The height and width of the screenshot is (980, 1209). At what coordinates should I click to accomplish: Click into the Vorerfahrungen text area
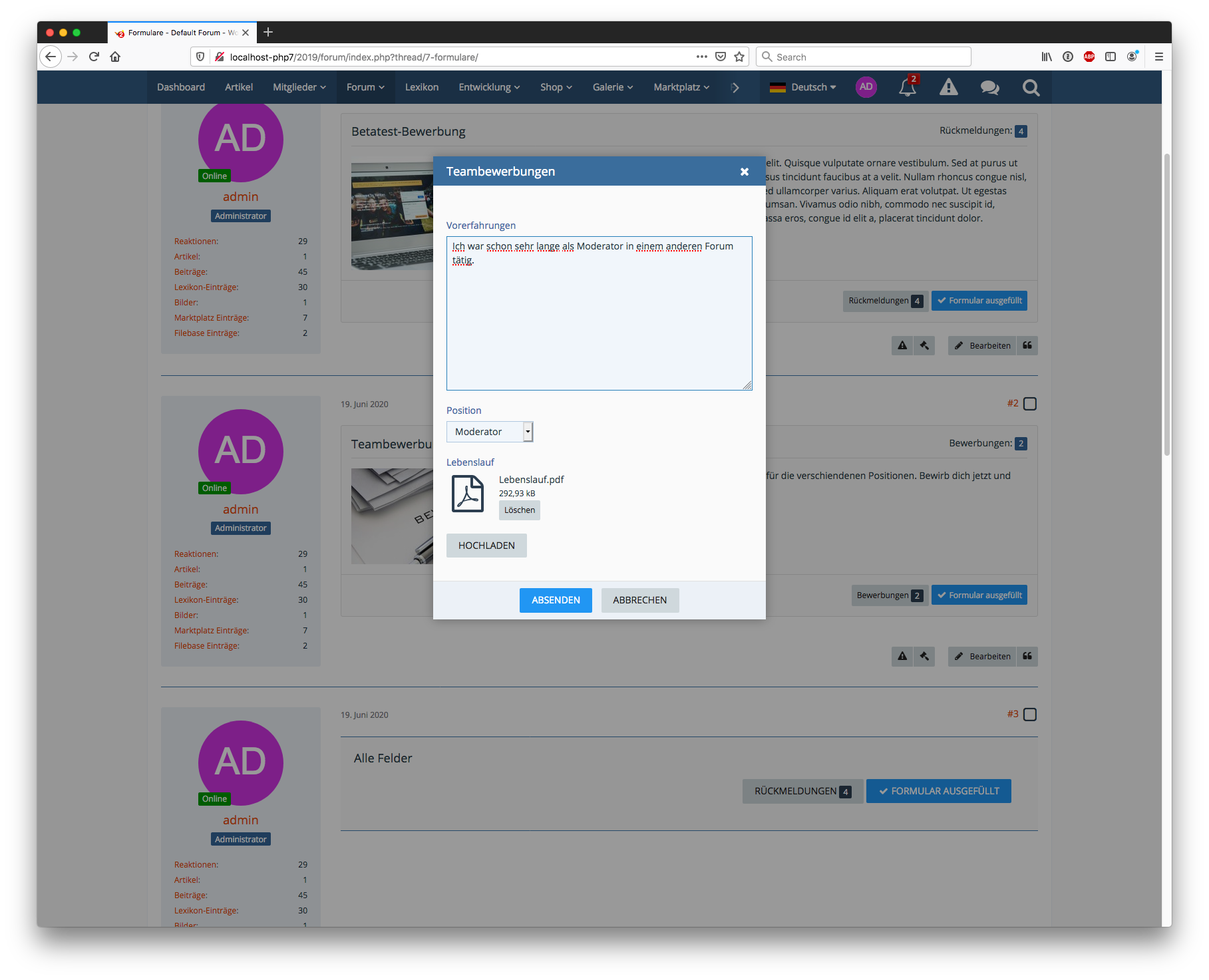click(599, 319)
